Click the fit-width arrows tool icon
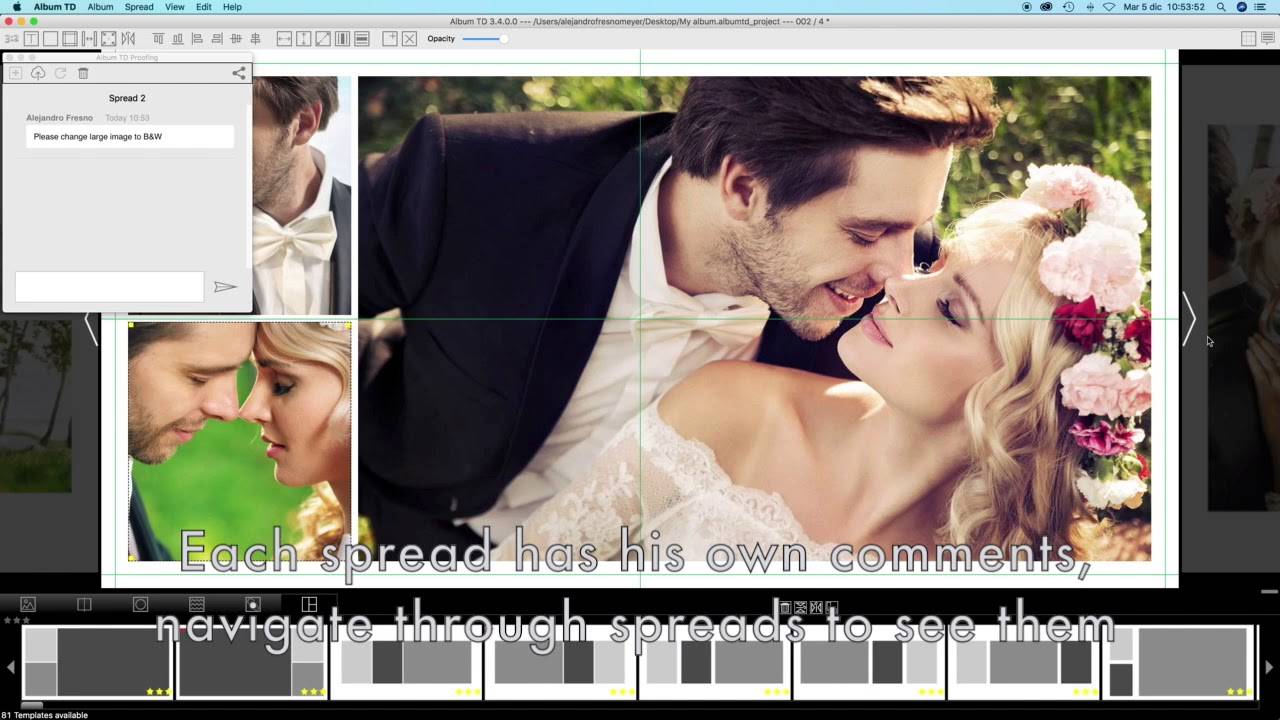Screen dimensions: 1280x720 click(89, 39)
